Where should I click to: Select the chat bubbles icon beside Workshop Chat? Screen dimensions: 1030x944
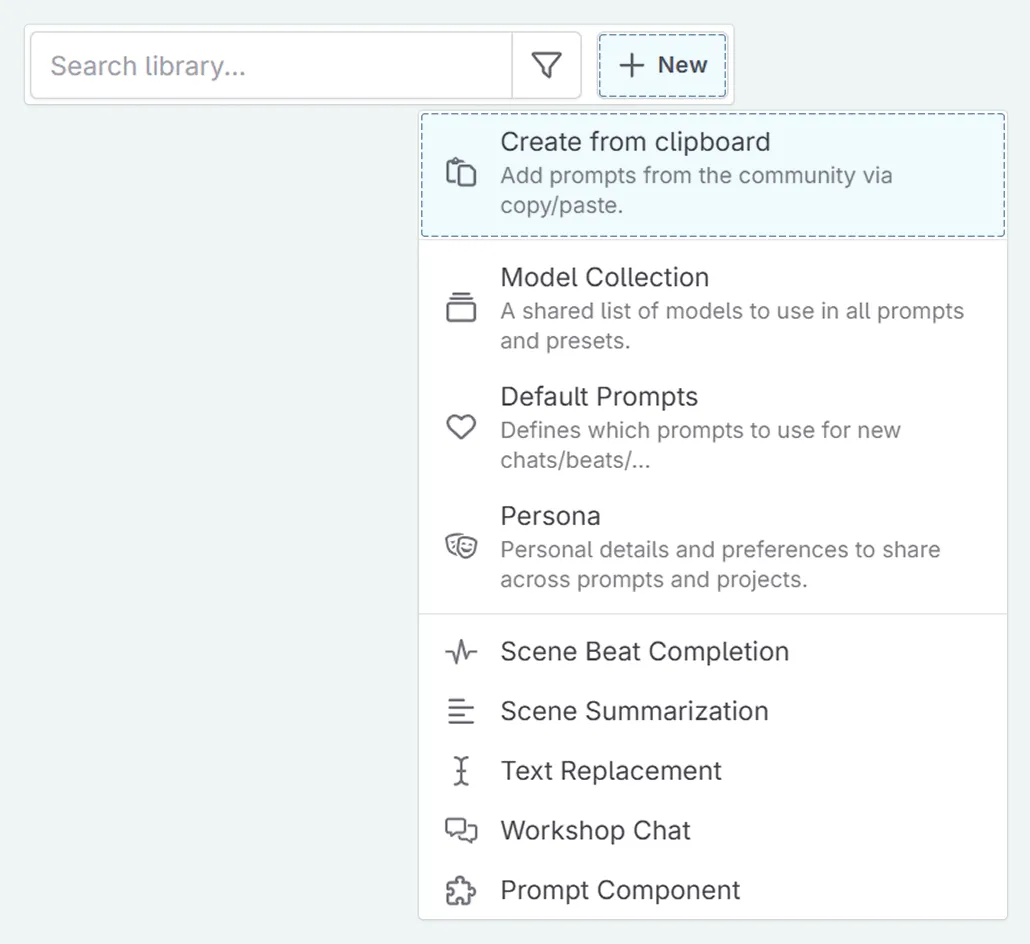(461, 830)
